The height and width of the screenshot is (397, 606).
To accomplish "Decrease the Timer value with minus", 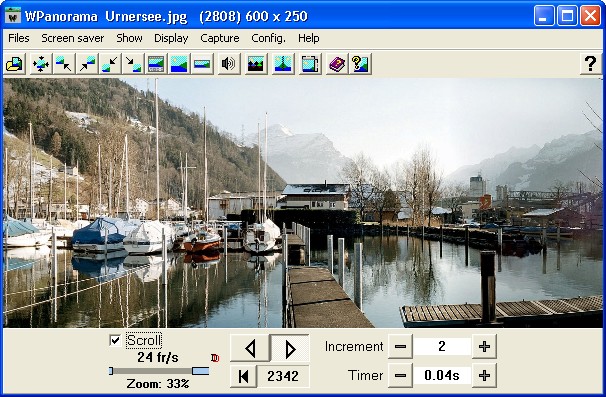I will [x=400, y=375].
